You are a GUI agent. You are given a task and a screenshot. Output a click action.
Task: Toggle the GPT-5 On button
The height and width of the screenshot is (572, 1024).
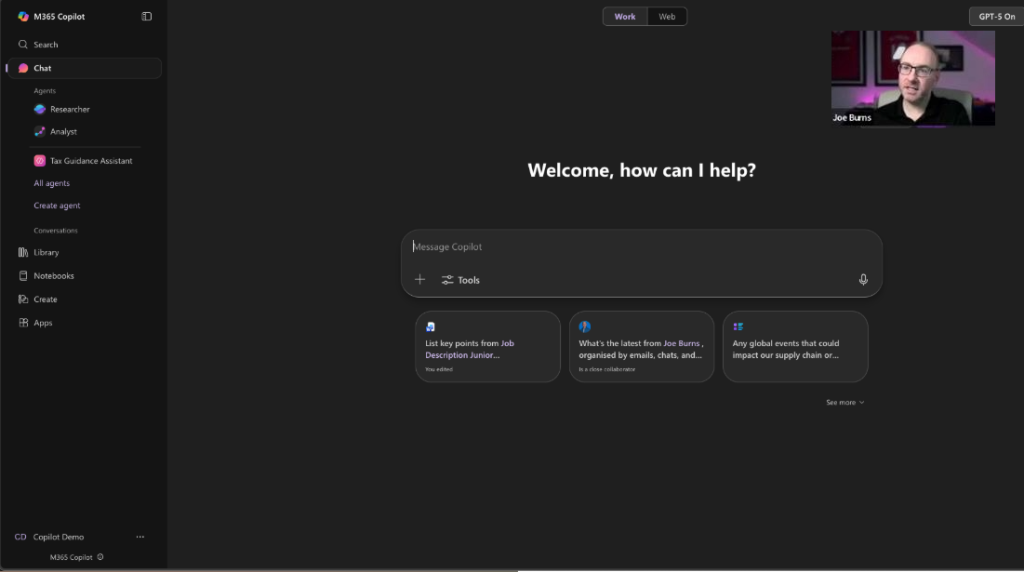[997, 16]
